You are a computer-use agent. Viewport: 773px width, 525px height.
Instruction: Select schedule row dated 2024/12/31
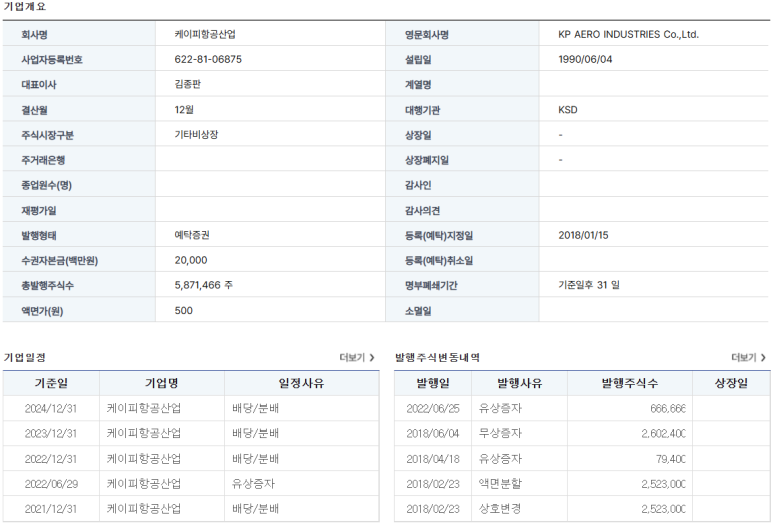pos(191,408)
